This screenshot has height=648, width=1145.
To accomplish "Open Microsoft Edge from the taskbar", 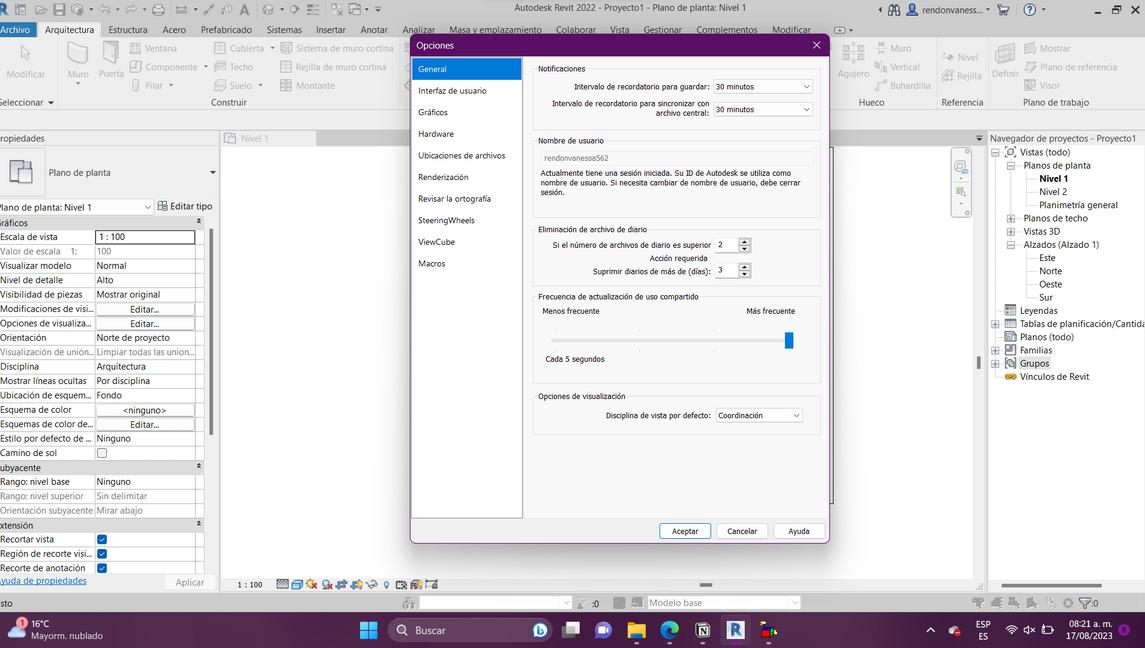I will (670, 630).
